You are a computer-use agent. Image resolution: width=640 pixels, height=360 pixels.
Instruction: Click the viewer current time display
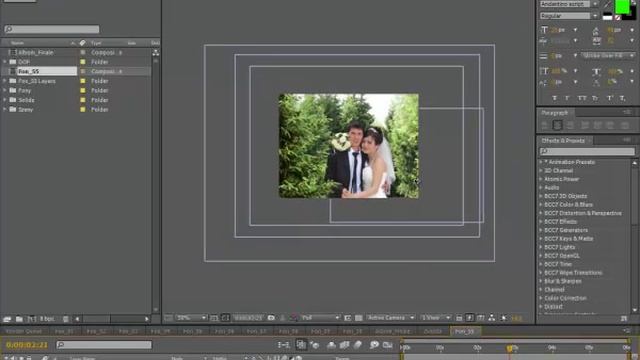[248, 318]
